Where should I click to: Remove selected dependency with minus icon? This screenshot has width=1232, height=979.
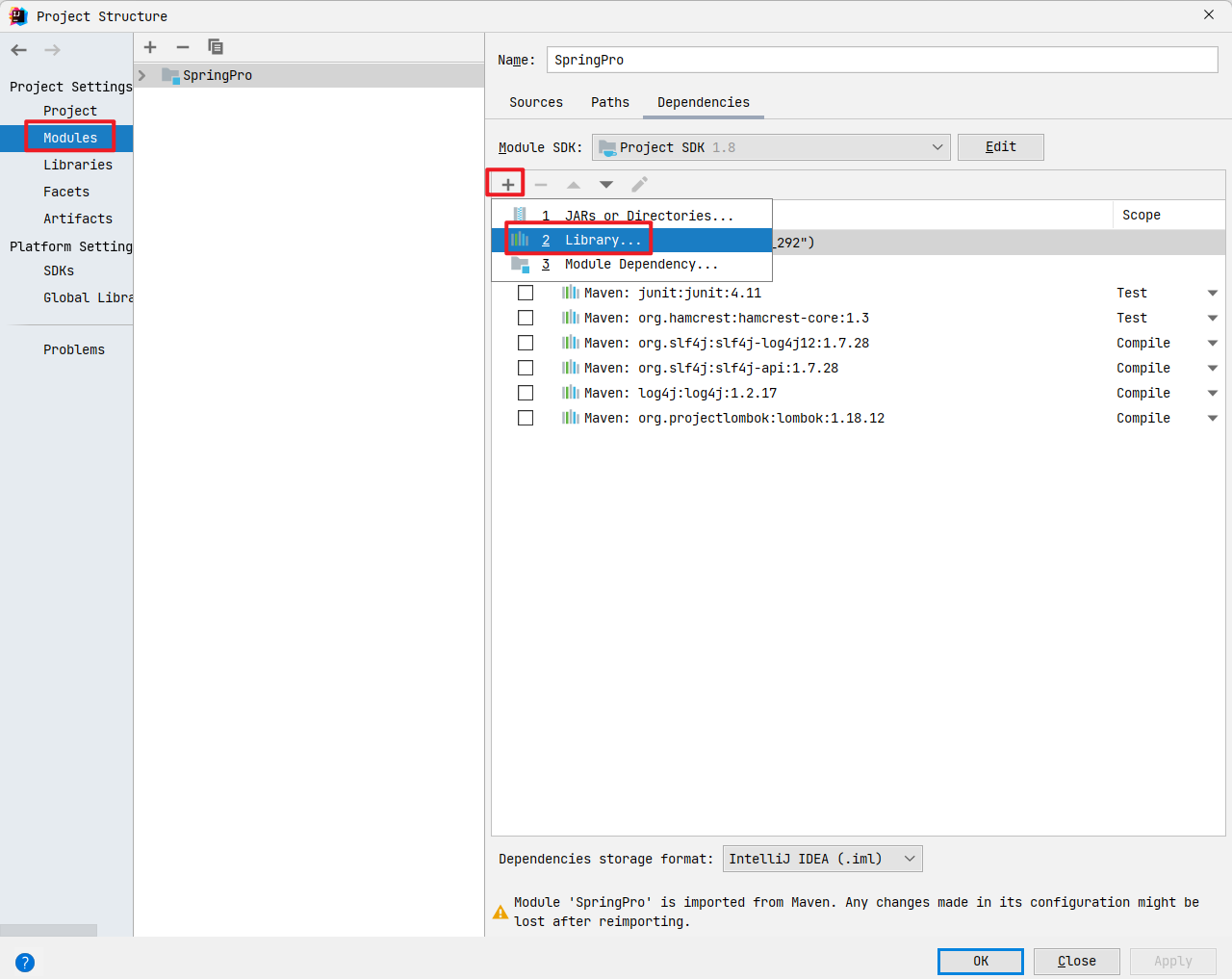point(541,184)
